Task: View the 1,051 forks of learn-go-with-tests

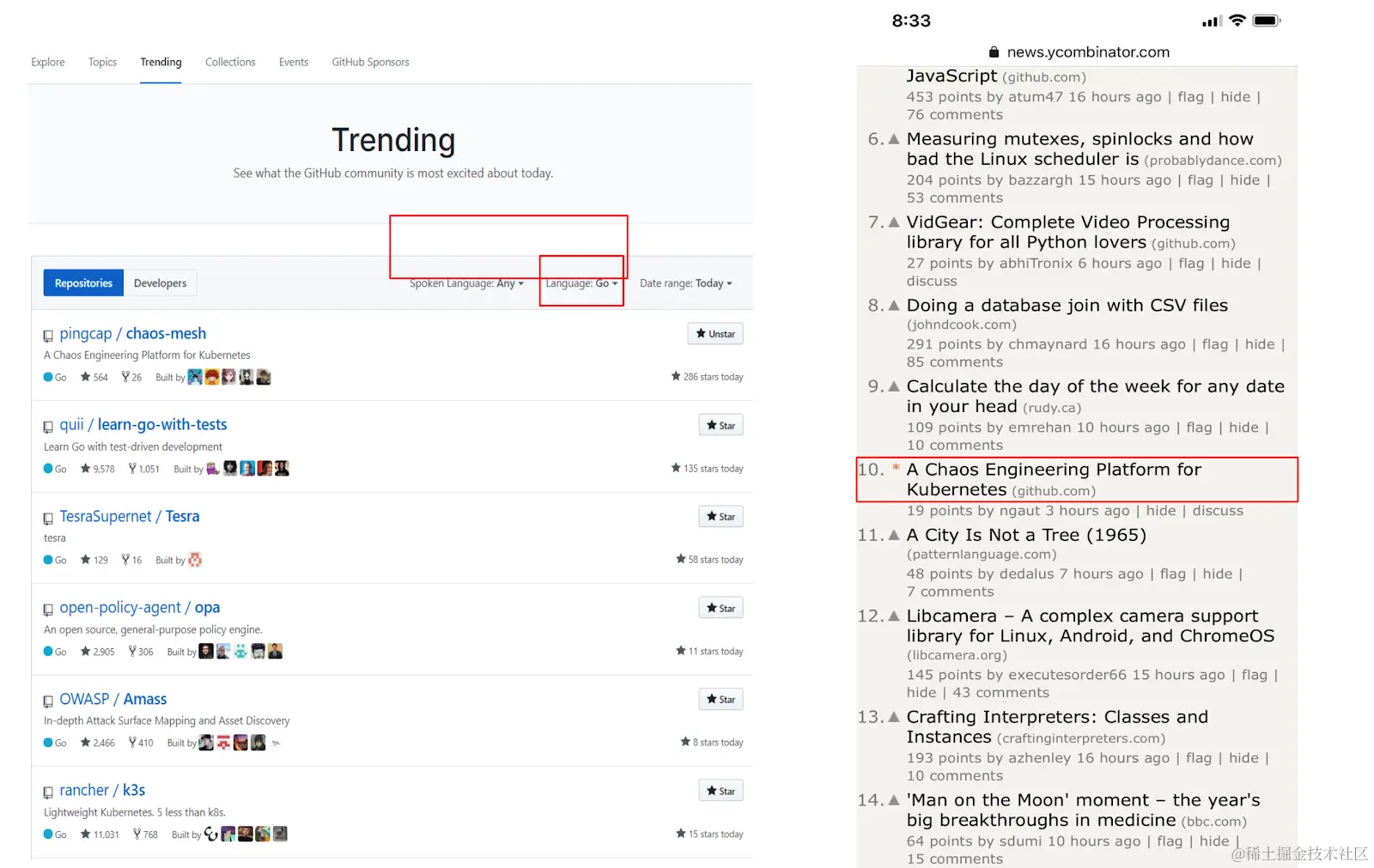Action: tap(144, 469)
